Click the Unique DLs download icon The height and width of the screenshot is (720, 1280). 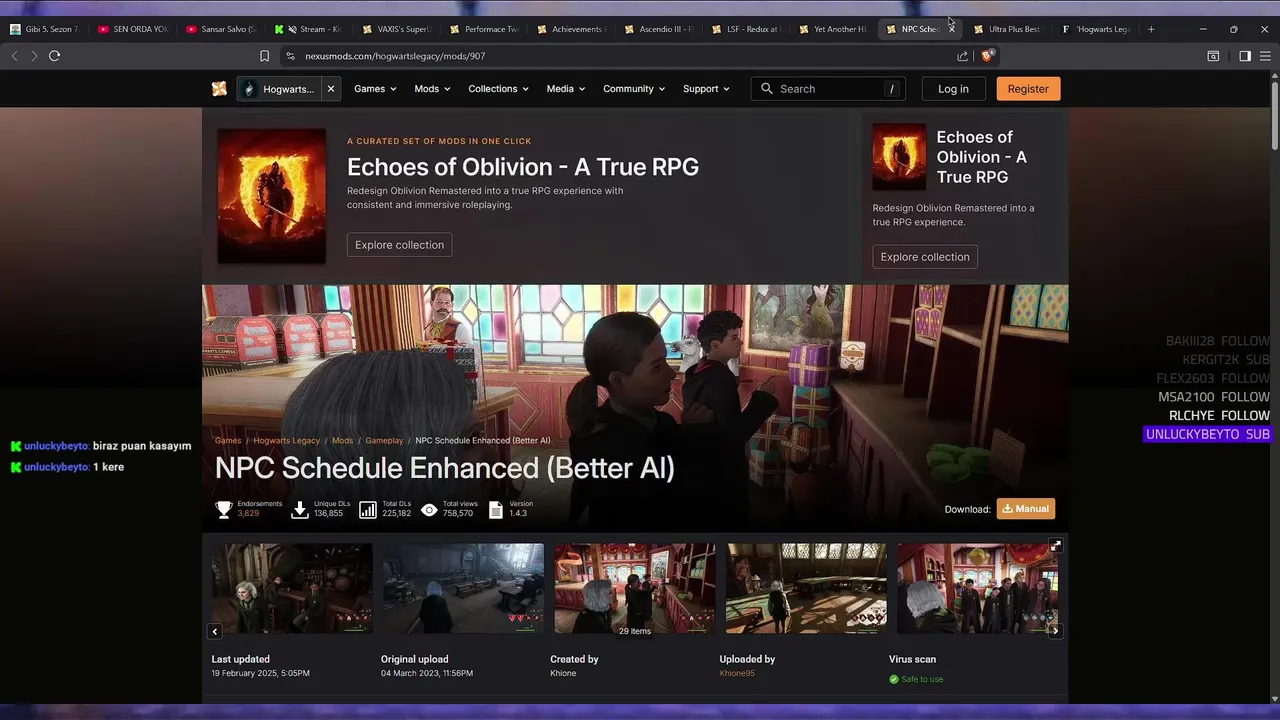300,510
